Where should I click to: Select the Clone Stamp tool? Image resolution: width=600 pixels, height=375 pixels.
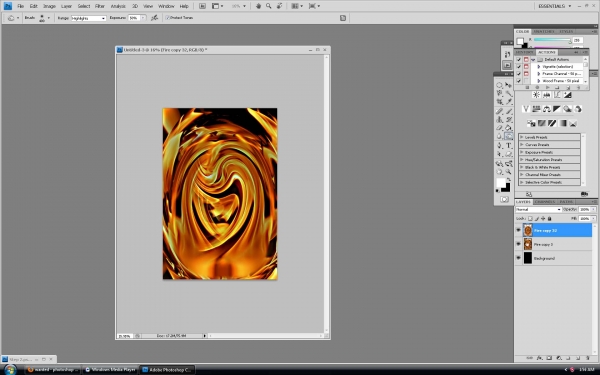point(499,119)
